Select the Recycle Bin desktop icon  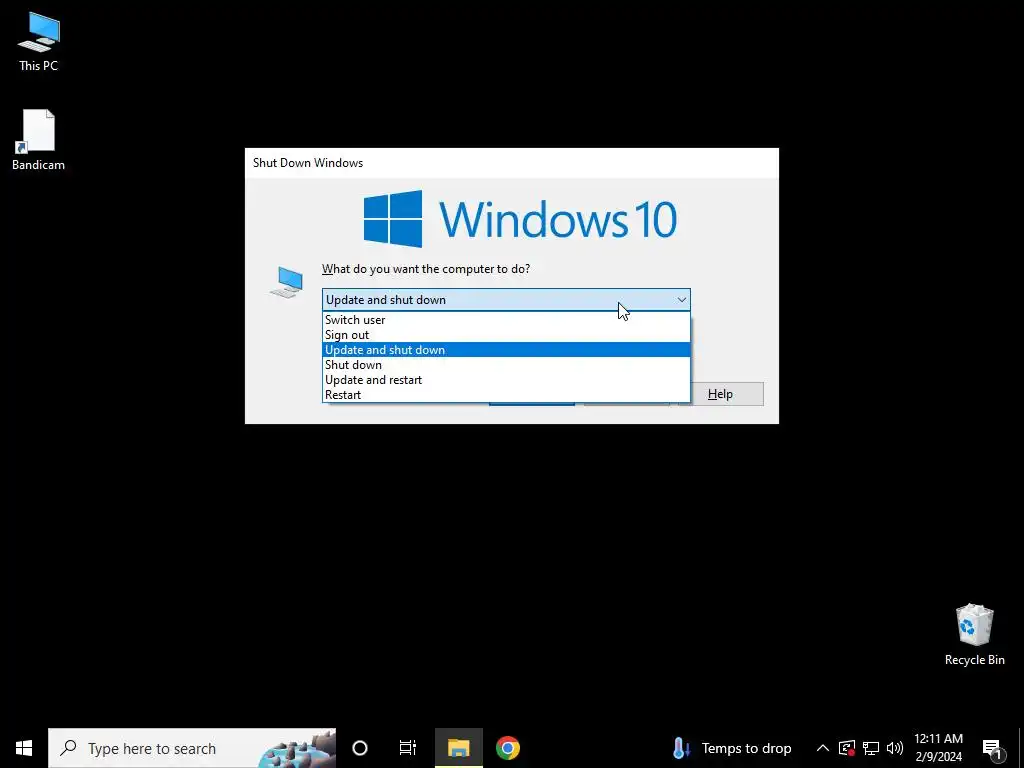[x=974, y=634]
